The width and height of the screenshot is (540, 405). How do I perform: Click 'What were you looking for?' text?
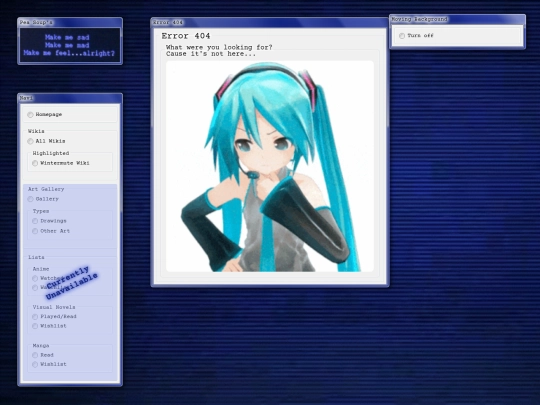click(219, 47)
